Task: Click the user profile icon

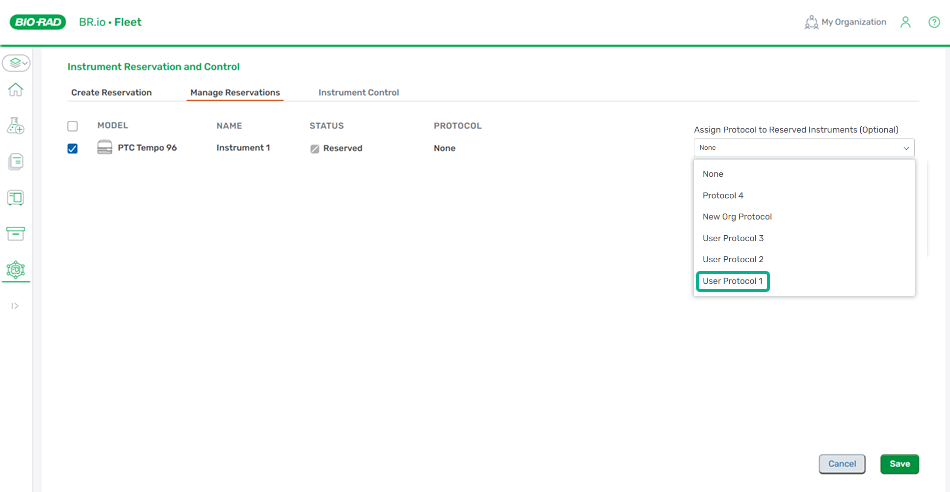Action: pos(905,22)
